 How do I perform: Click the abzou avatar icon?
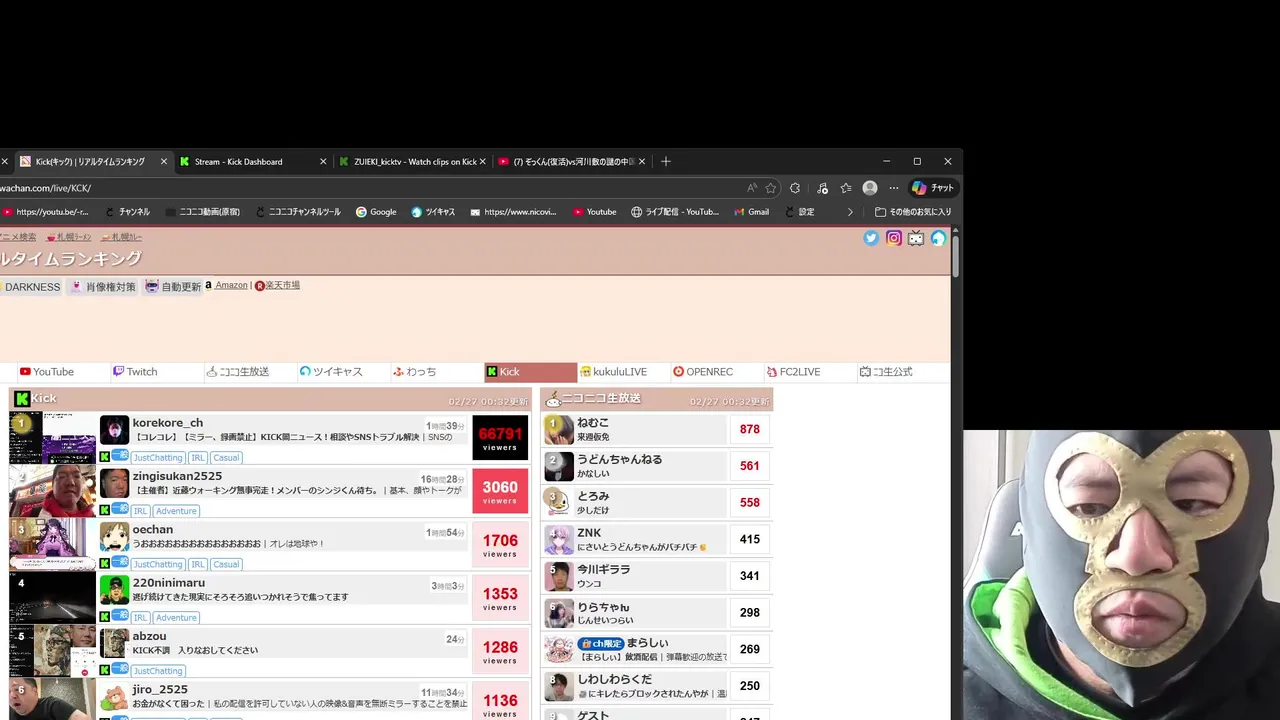point(114,643)
